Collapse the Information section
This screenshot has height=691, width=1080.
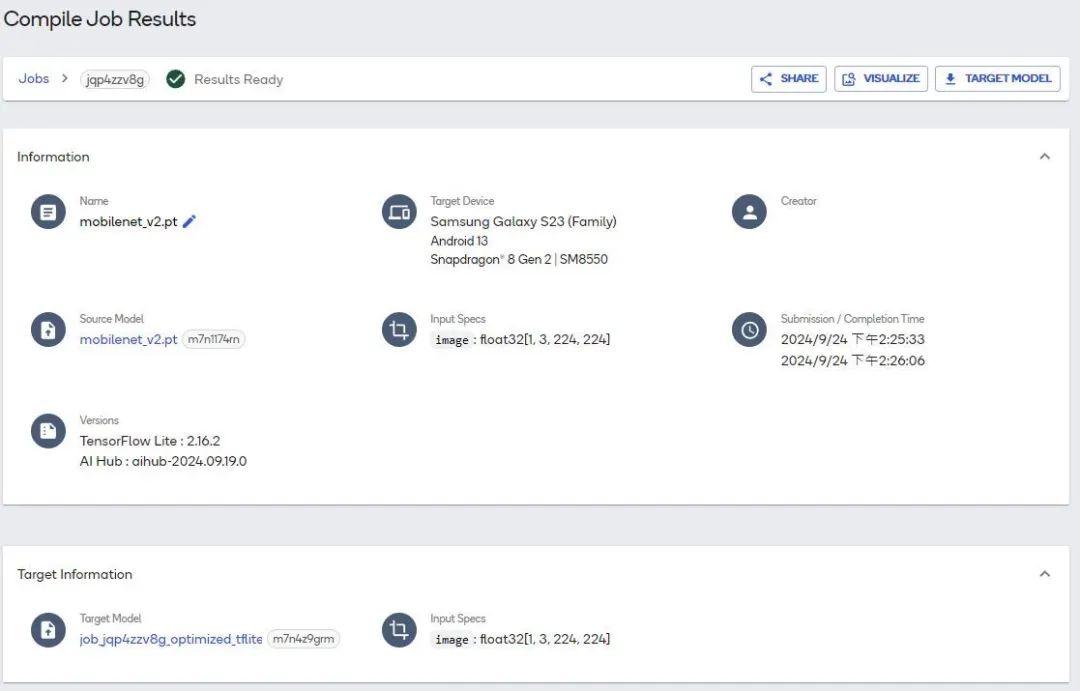[x=1044, y=157]
